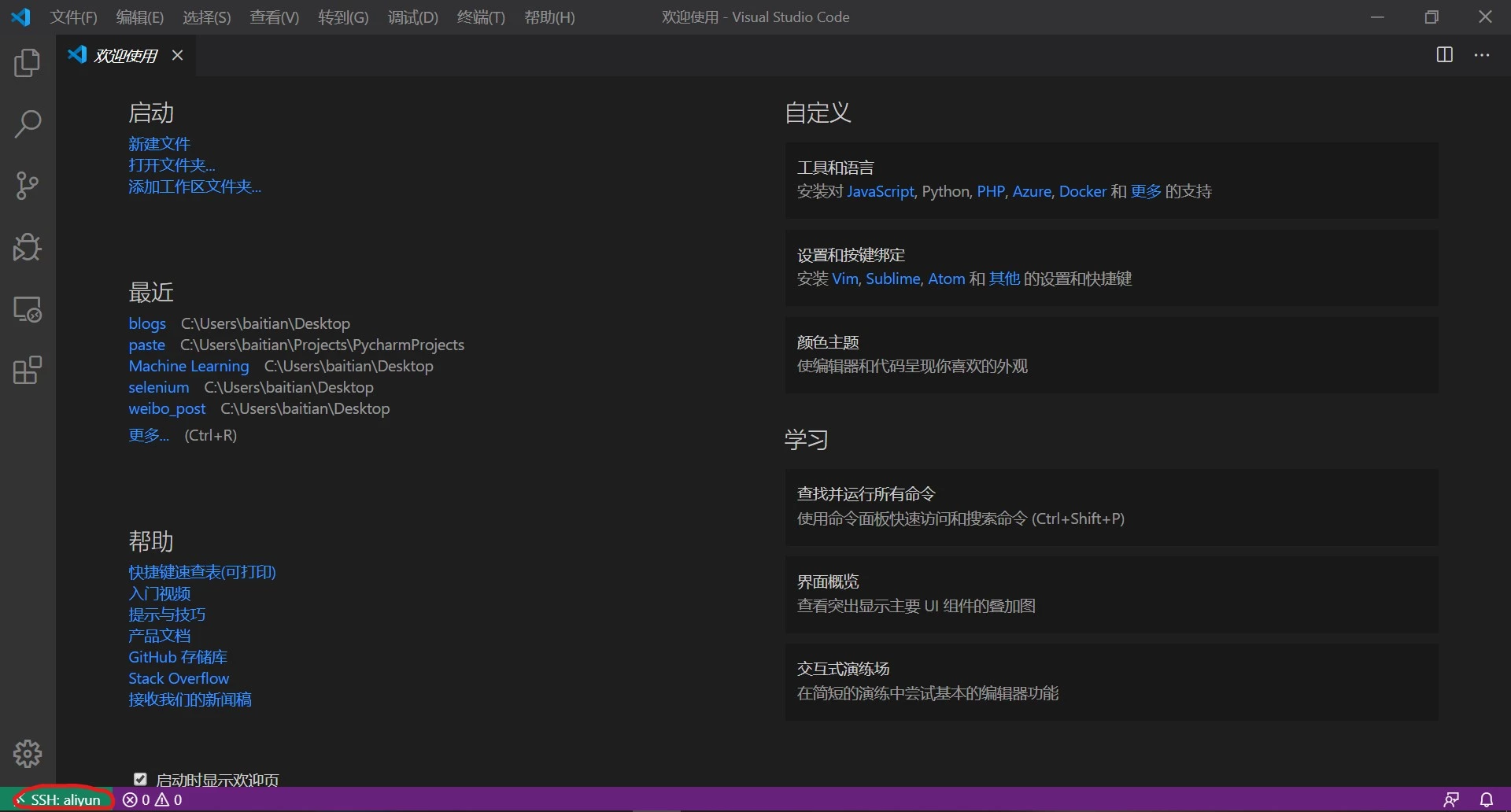Show the errors and warnings count

coord(153,799)
